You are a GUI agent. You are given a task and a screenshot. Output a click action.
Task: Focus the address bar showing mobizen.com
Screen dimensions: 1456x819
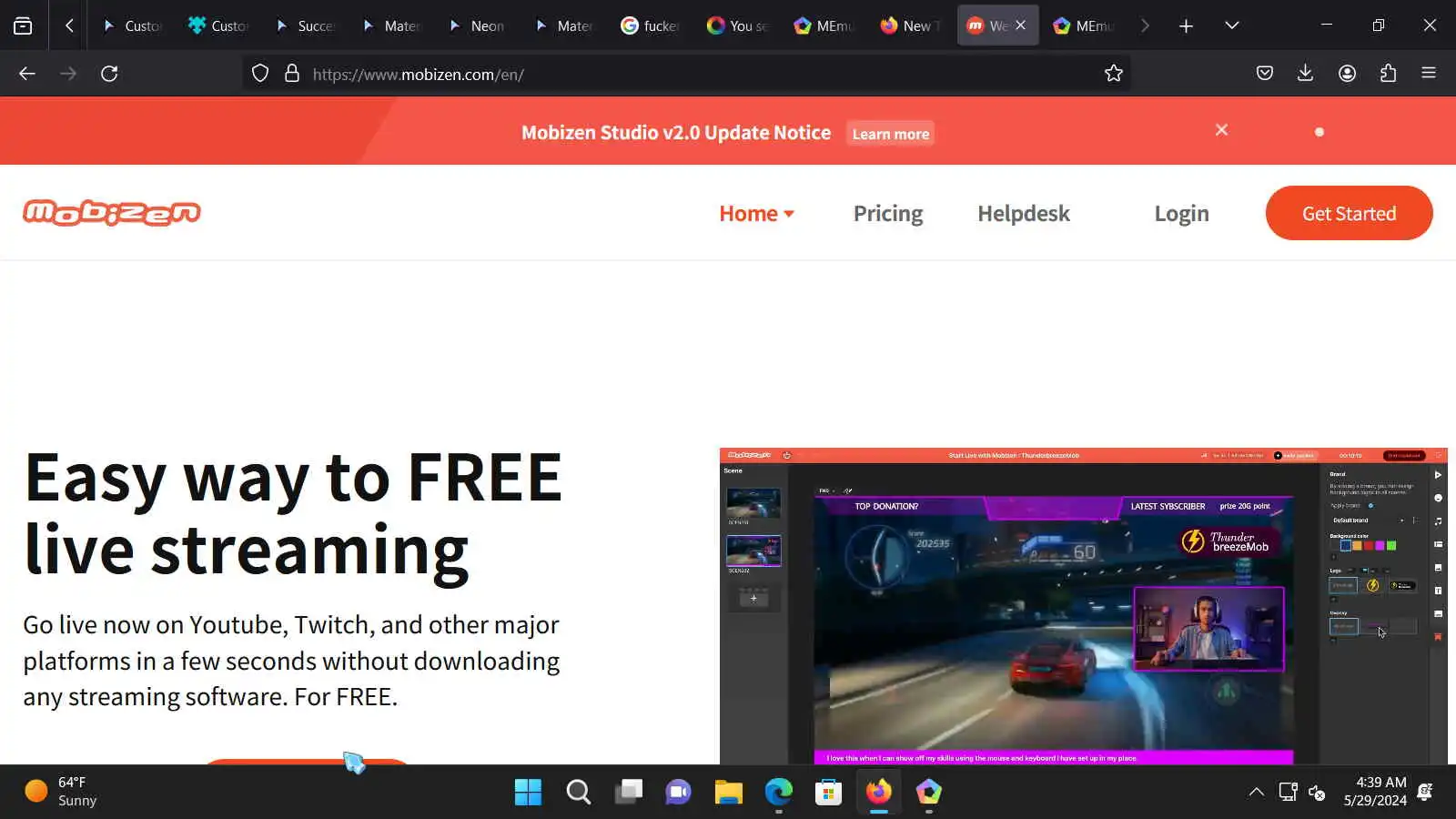point(687,74)
